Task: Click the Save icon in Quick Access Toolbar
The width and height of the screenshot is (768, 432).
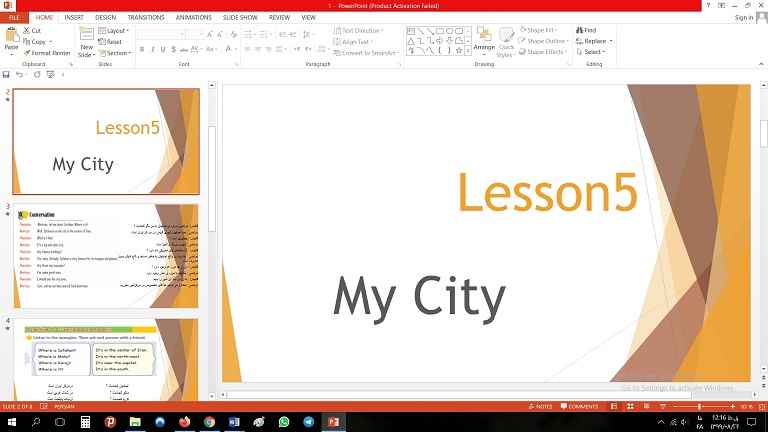Action: (x=6, y=74)
